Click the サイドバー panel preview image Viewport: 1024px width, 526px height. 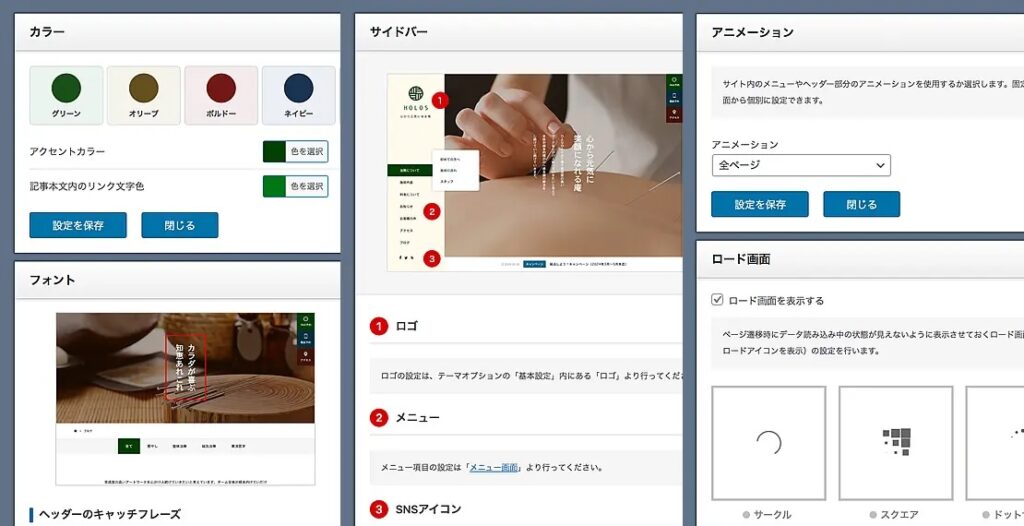(534, 172)
